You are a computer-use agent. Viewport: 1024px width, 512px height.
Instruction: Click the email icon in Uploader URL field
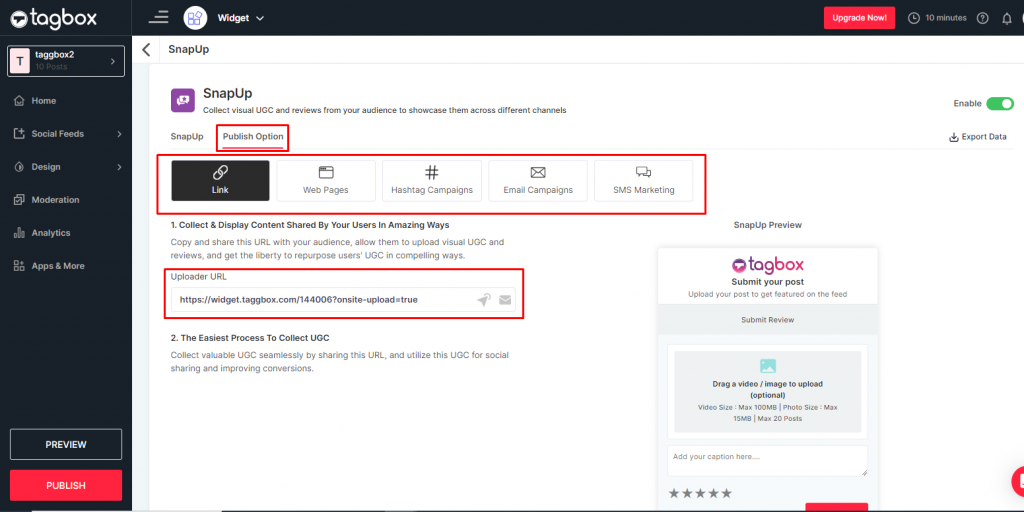click(505, 299)
